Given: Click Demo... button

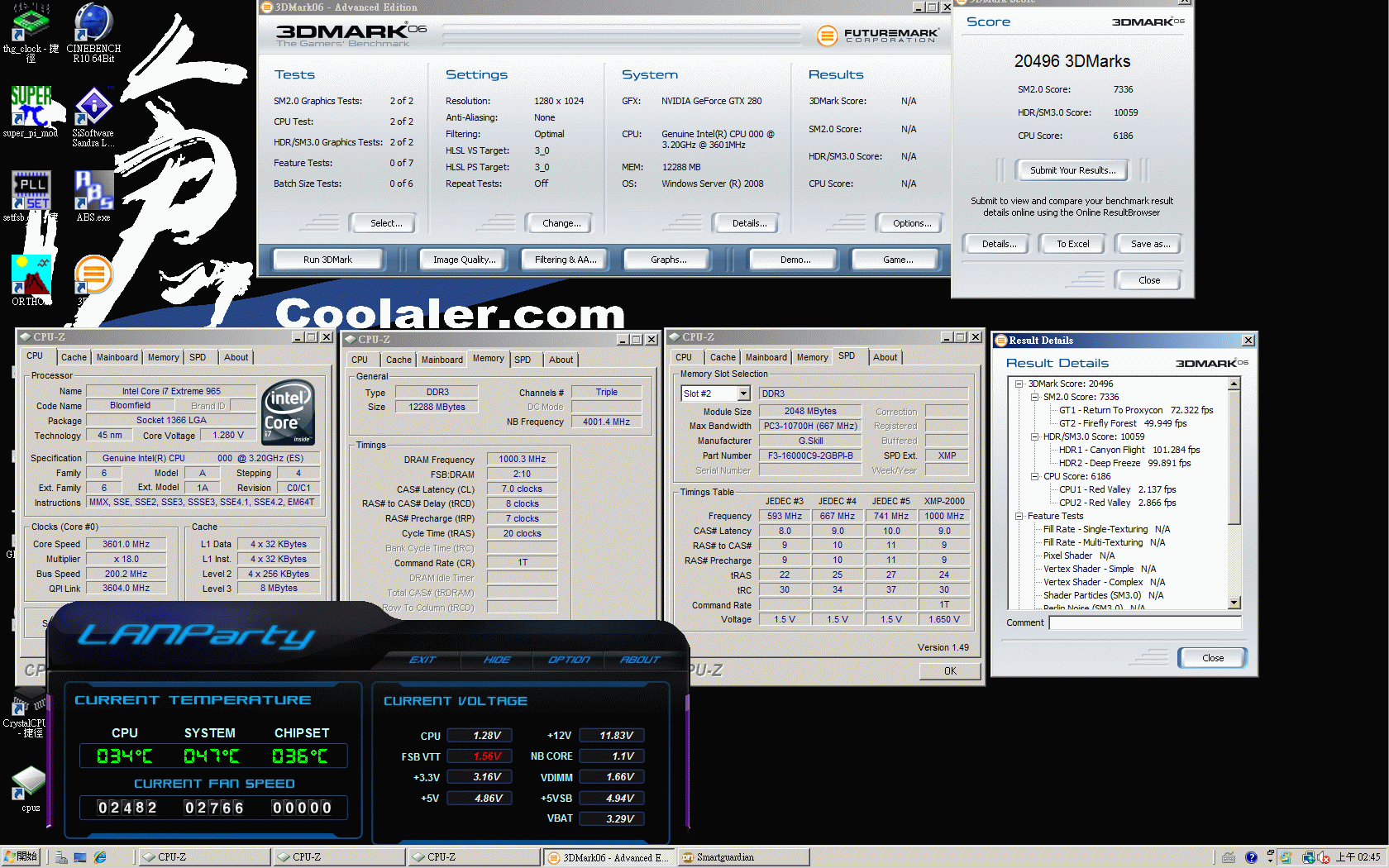Looking at the screenshot, I should click(x=795, y=260).
